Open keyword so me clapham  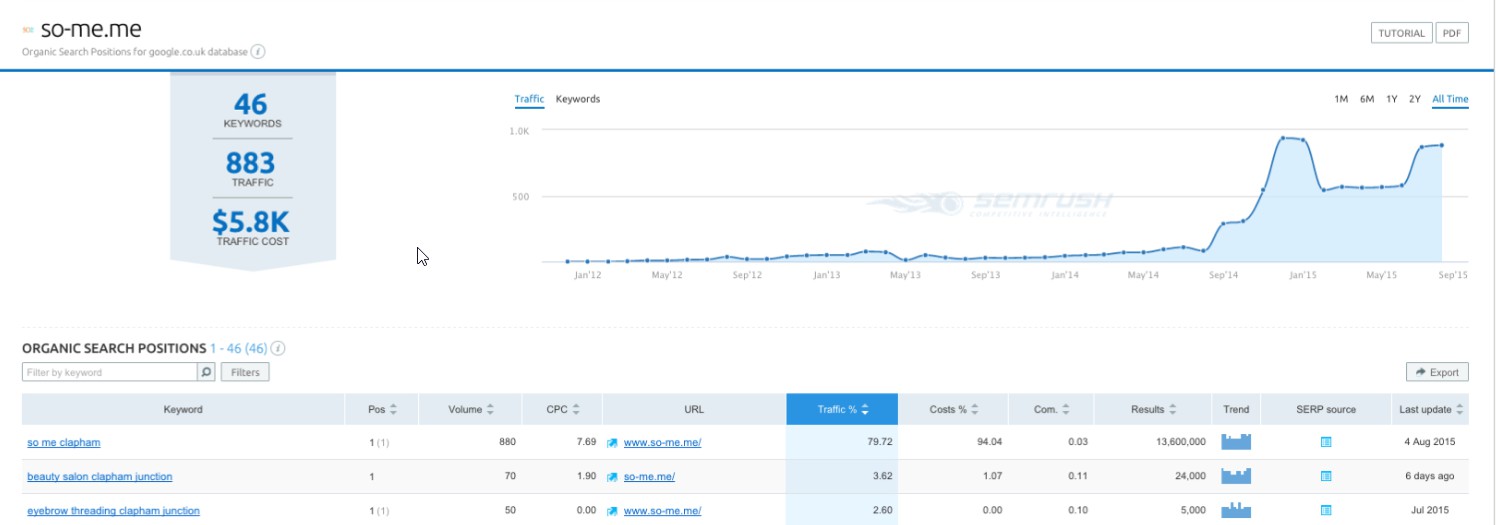pos(63,442)
